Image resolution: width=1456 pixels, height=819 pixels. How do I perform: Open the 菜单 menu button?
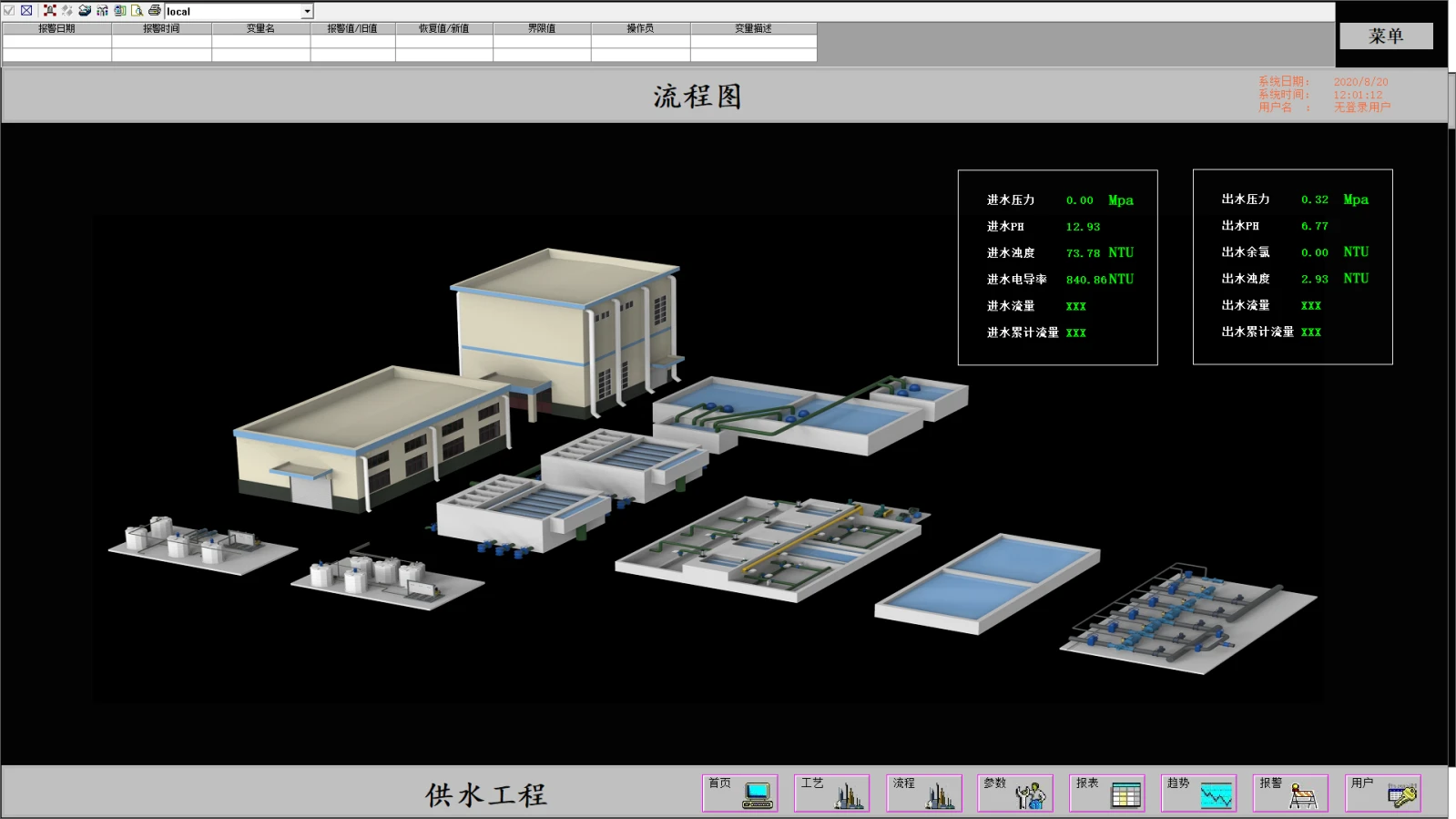click(x=1385, y=36)
